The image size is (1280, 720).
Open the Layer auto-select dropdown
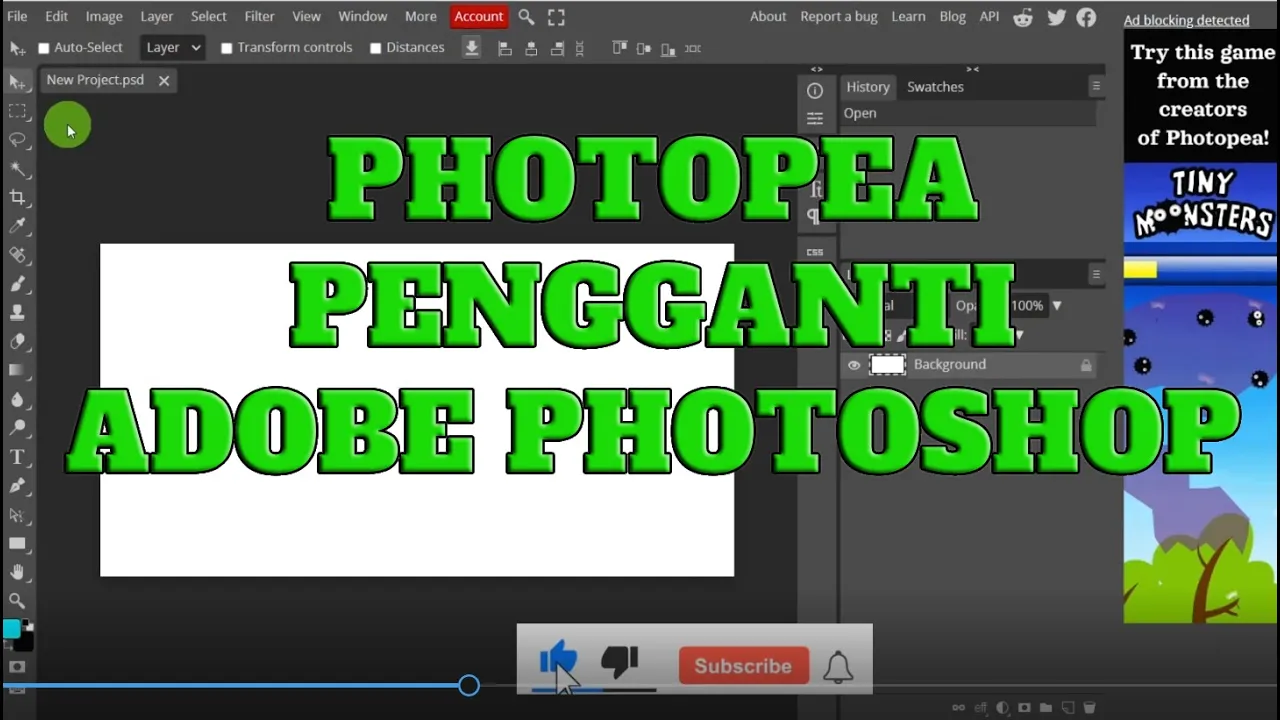click(172, 47)
